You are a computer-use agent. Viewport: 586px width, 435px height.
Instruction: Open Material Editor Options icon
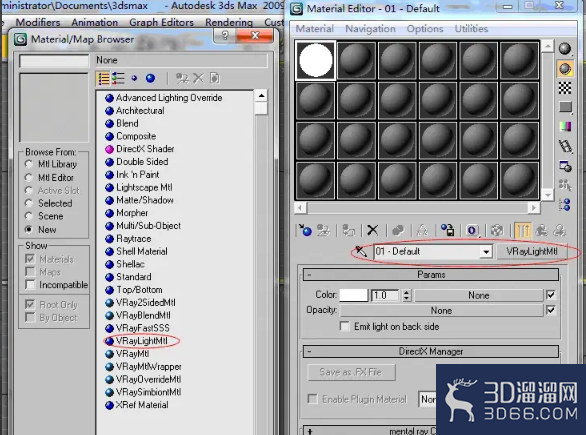tap(565, 166)
